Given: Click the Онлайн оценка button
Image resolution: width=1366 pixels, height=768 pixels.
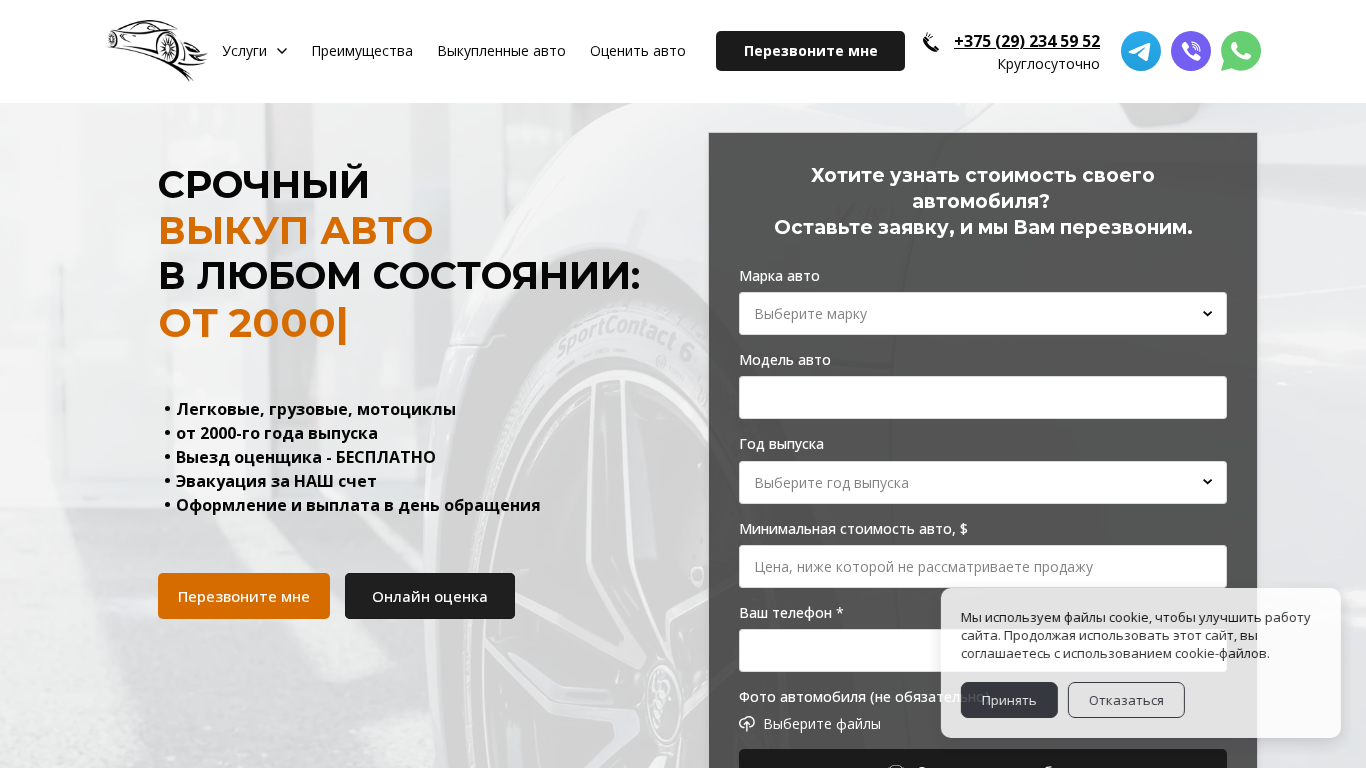Looking at the screenshot, I should tap(430, 596).
